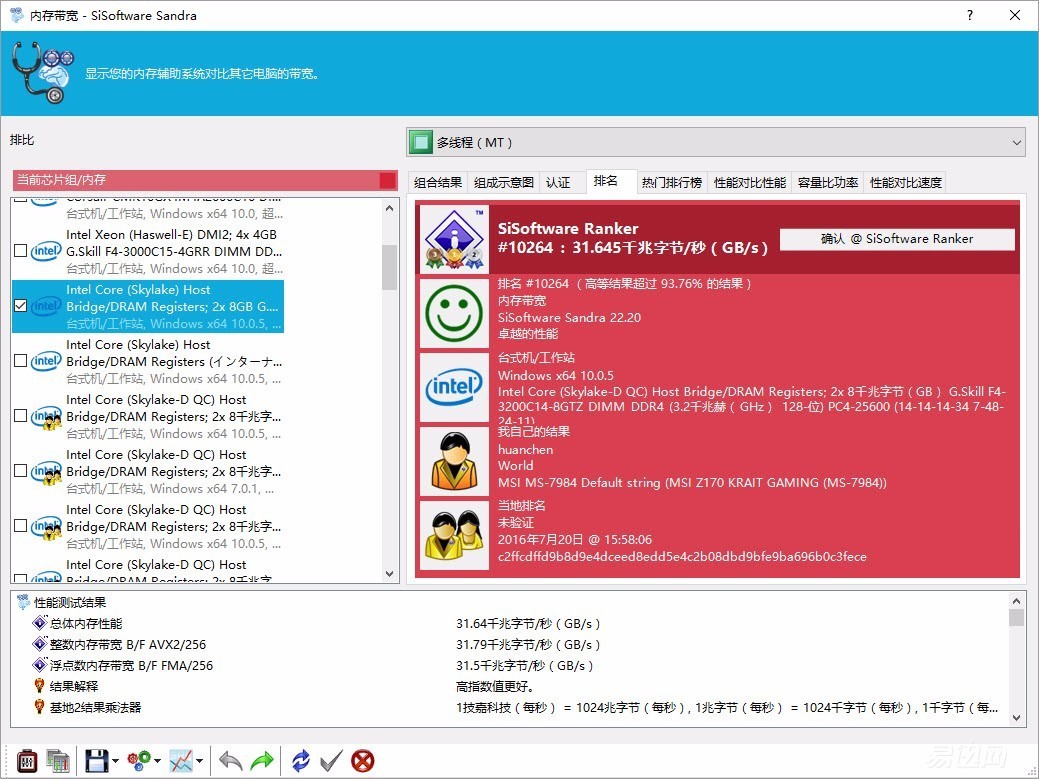Click the 确认 @ SiSoftware Ranker button

pos(897,239)
